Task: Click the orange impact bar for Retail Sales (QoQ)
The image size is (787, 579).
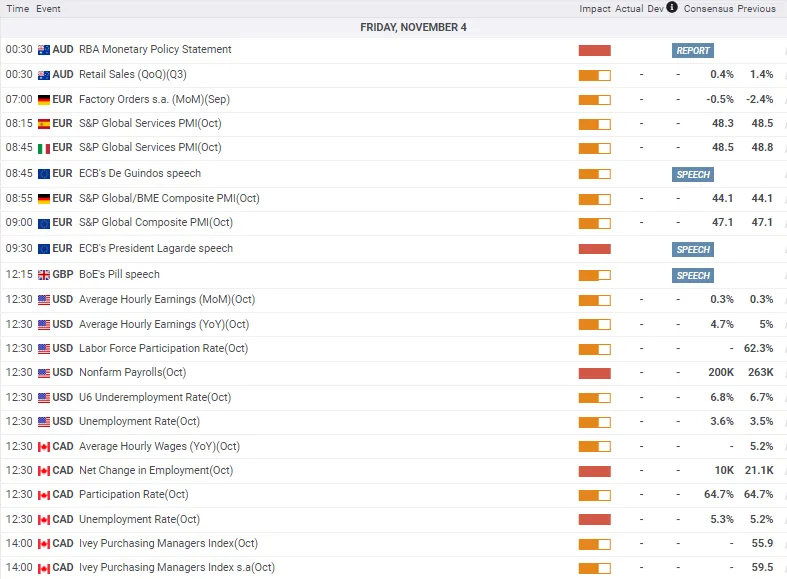Action: pos(594,75)
